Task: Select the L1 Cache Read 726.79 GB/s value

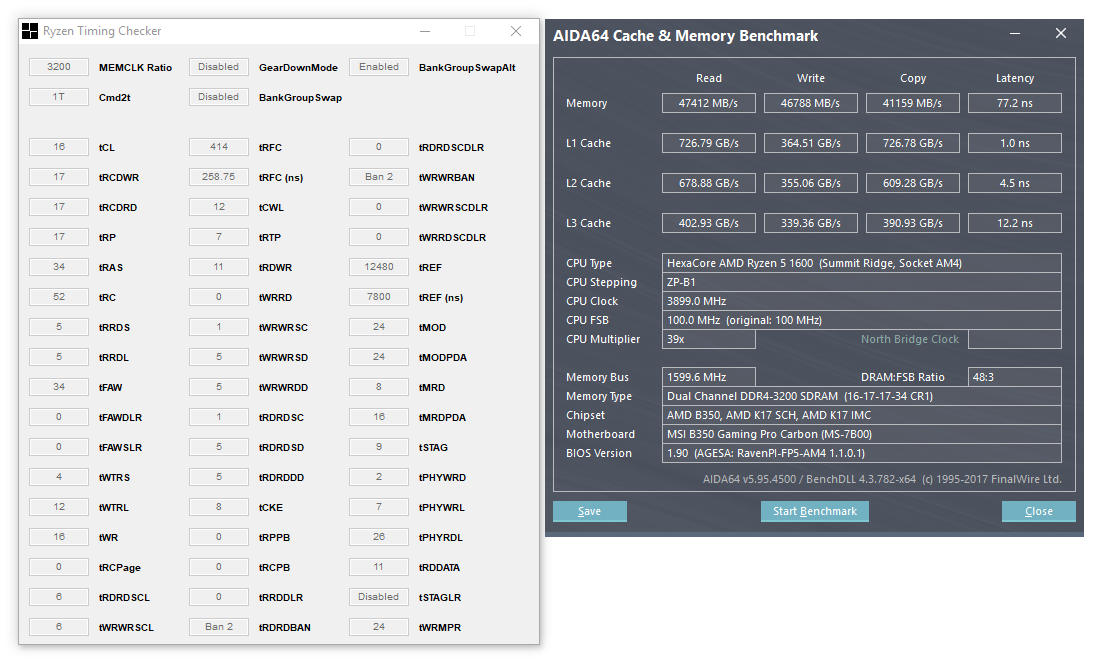Action: 708,143
